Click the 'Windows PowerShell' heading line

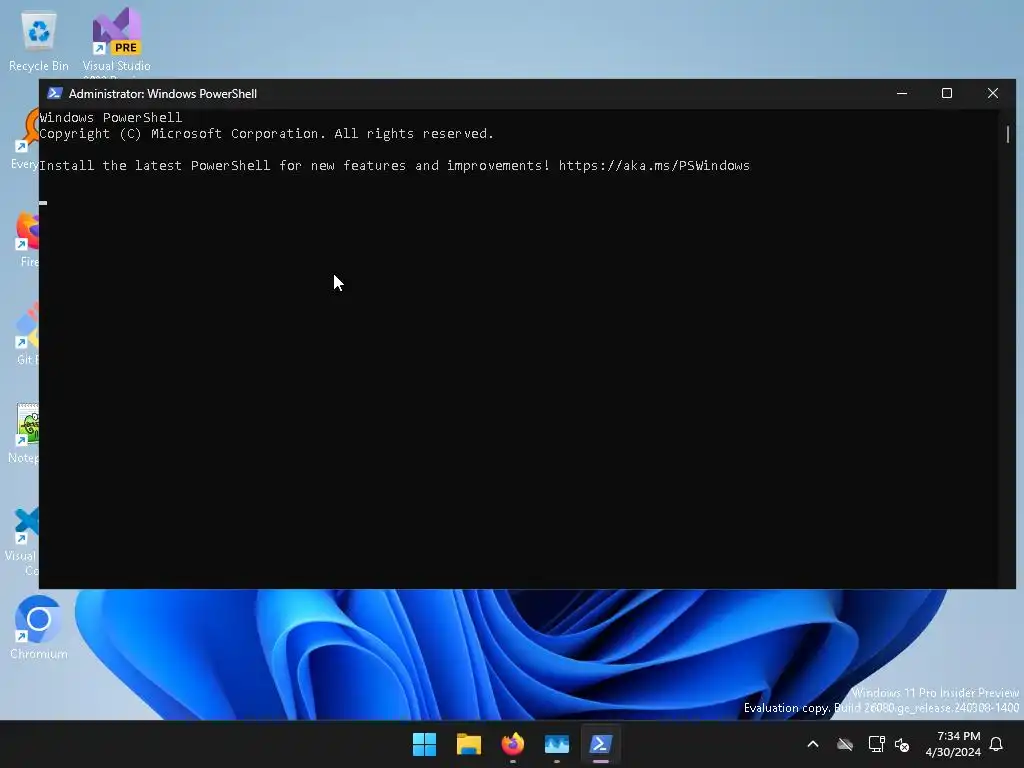point(111,118)
